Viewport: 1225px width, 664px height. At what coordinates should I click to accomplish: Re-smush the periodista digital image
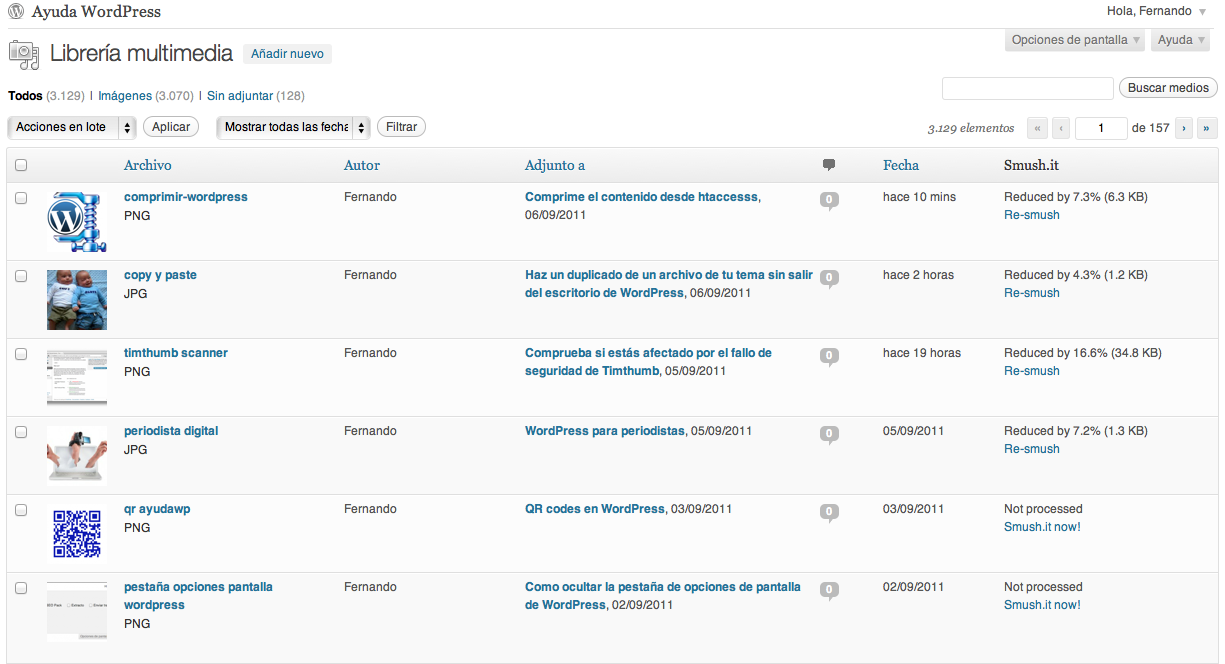tap(1032, 449)
